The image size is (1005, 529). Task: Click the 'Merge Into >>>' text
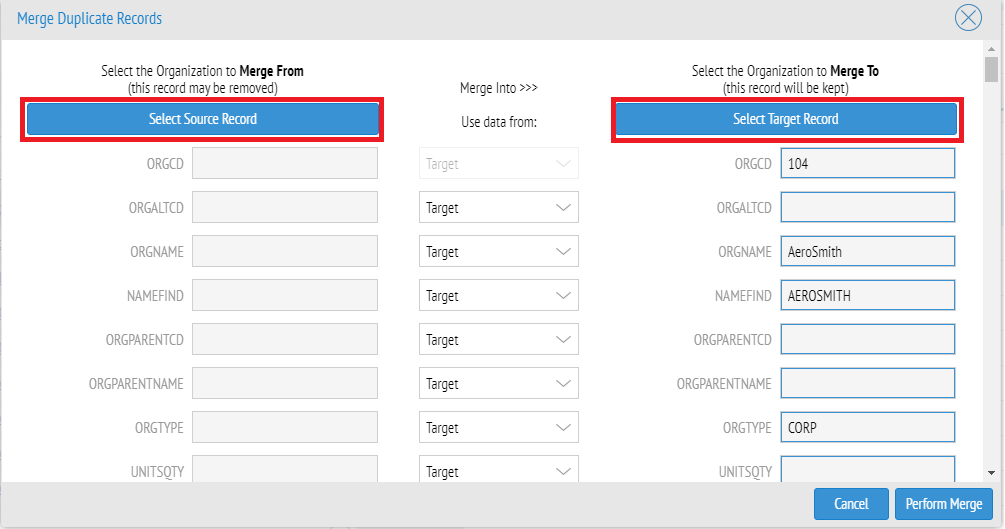pos(499,88)
